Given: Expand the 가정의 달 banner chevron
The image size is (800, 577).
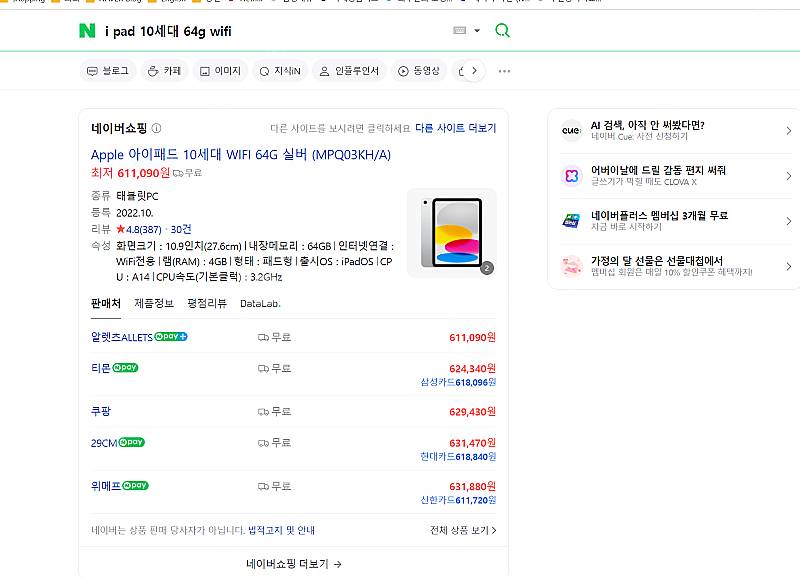Looking at the screenshot, I should coord(789,266).
